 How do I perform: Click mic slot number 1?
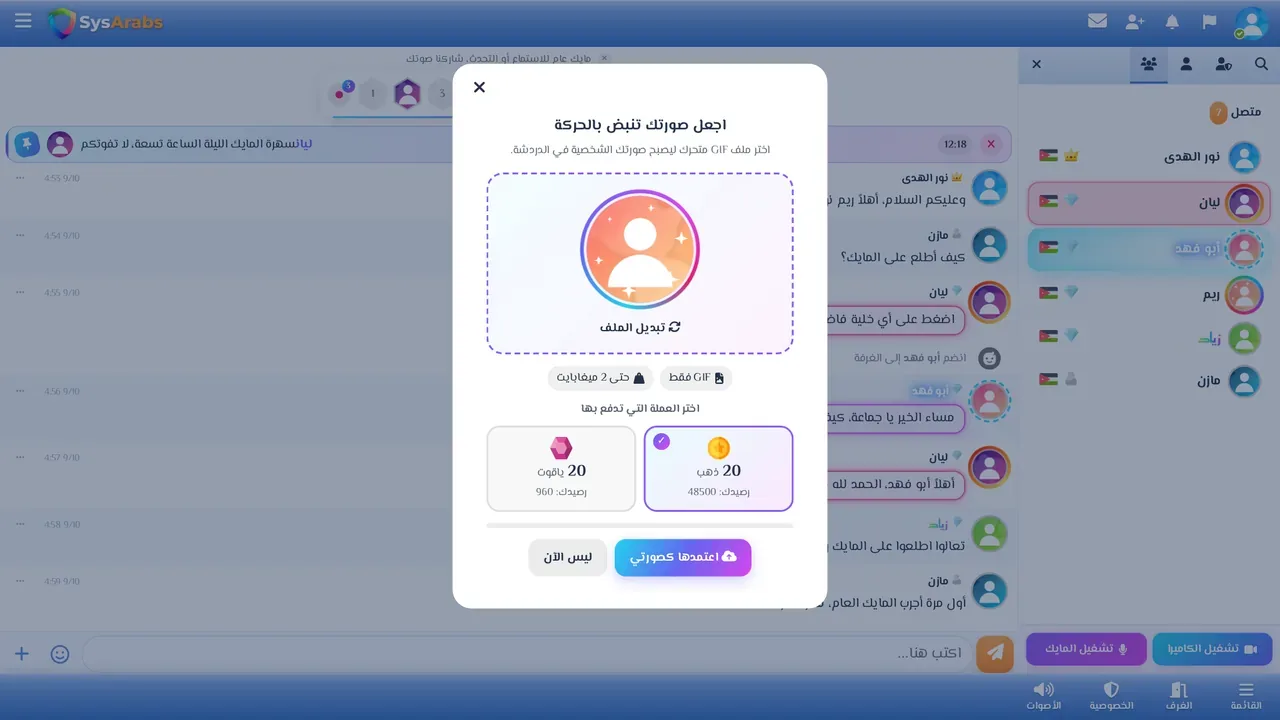[x=373, y=95]
